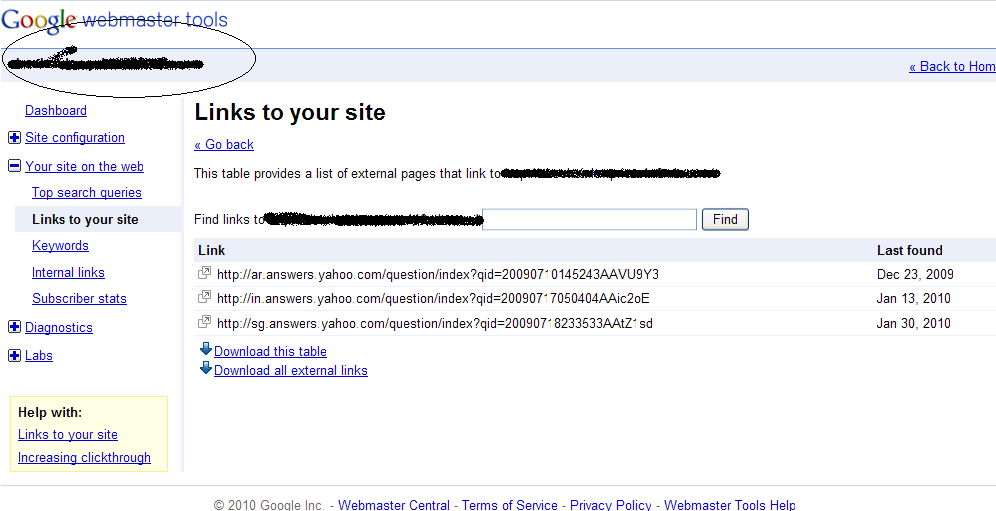
Task: Open external link icon for sg.answers.yahoo.com row
Action: 205,322
